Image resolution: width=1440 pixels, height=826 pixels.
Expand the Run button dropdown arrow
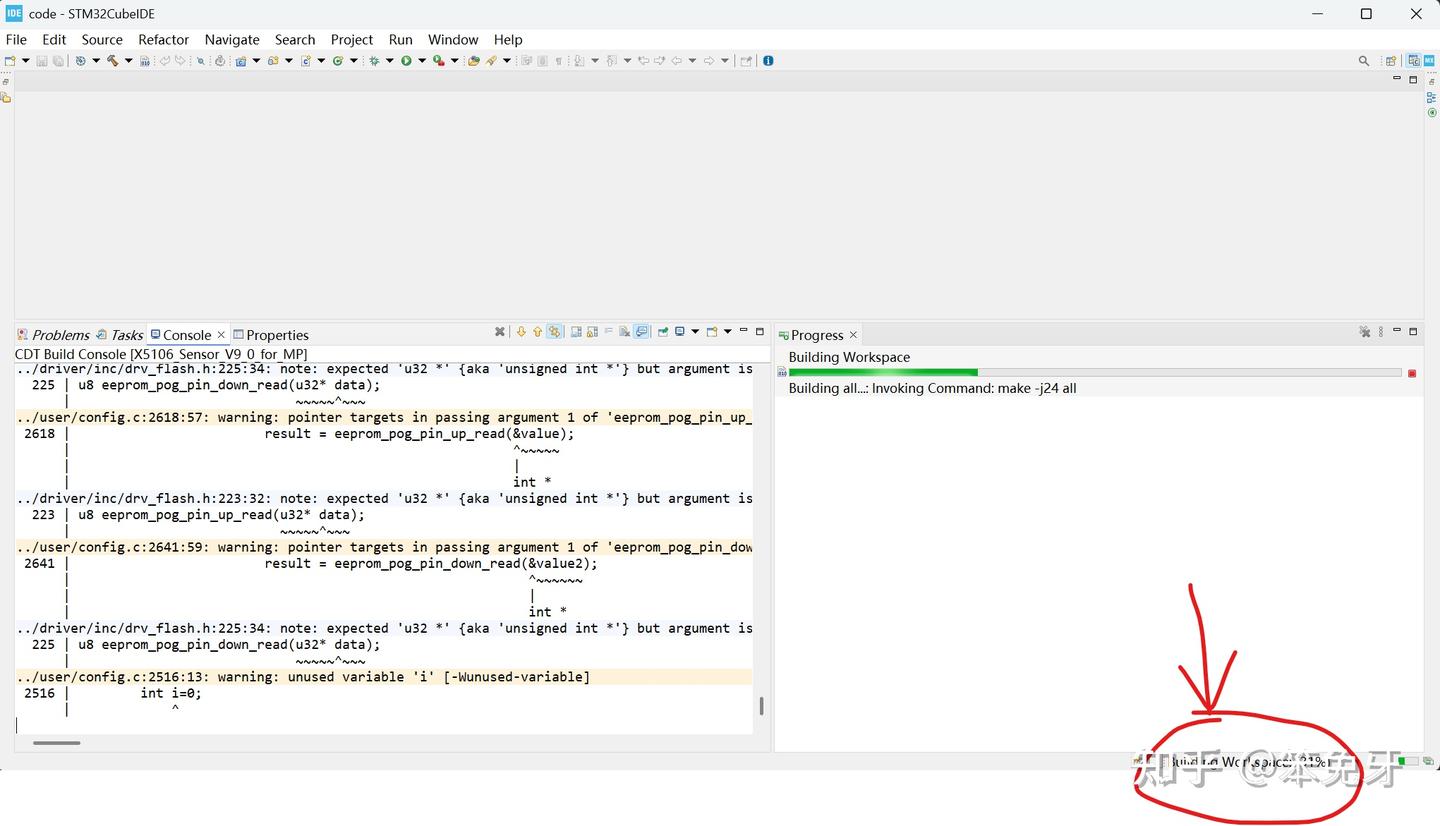pos(423,60)
